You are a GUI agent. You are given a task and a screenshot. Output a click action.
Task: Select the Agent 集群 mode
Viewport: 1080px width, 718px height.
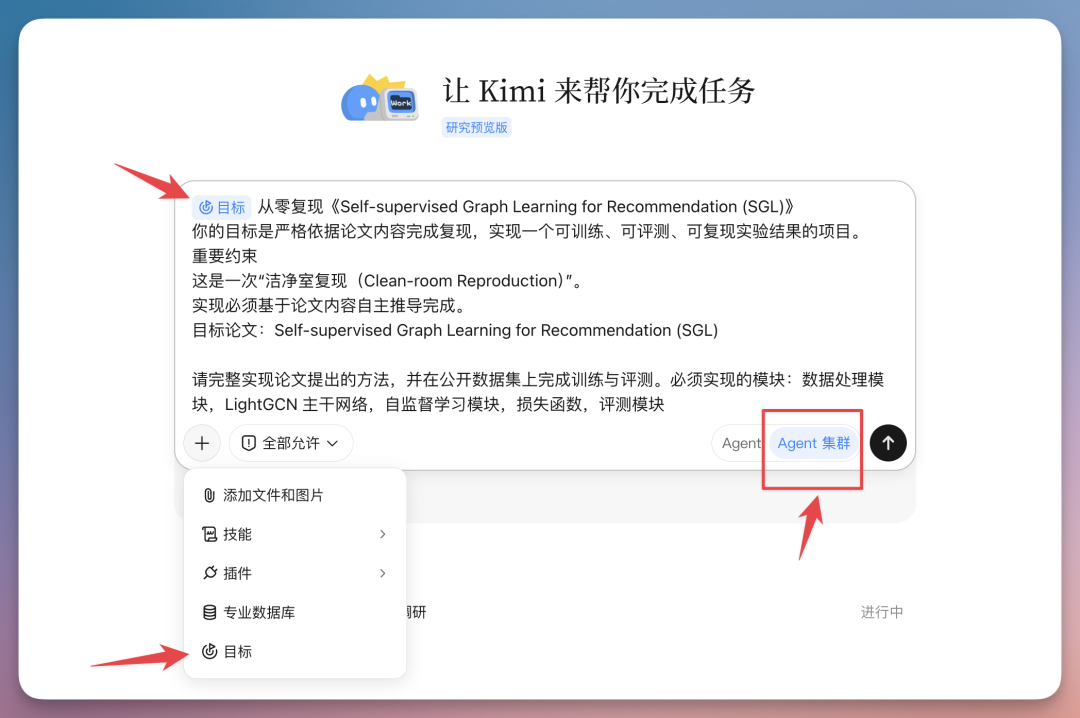pyautogui.click(x=813, y=443)
